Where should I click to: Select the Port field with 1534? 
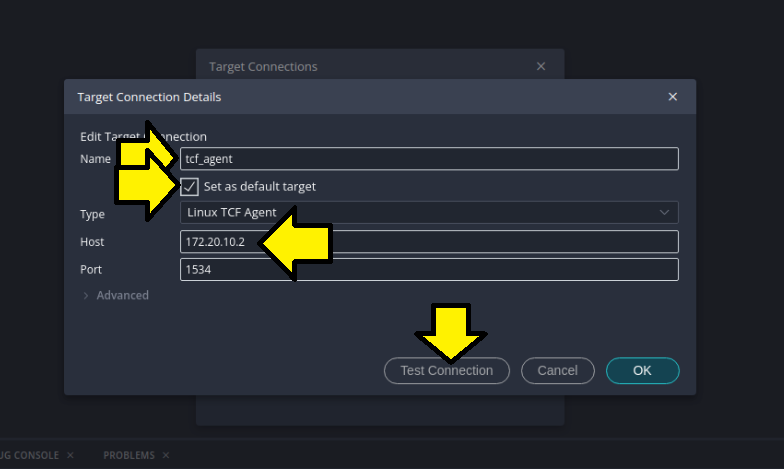tap(428, 270)
